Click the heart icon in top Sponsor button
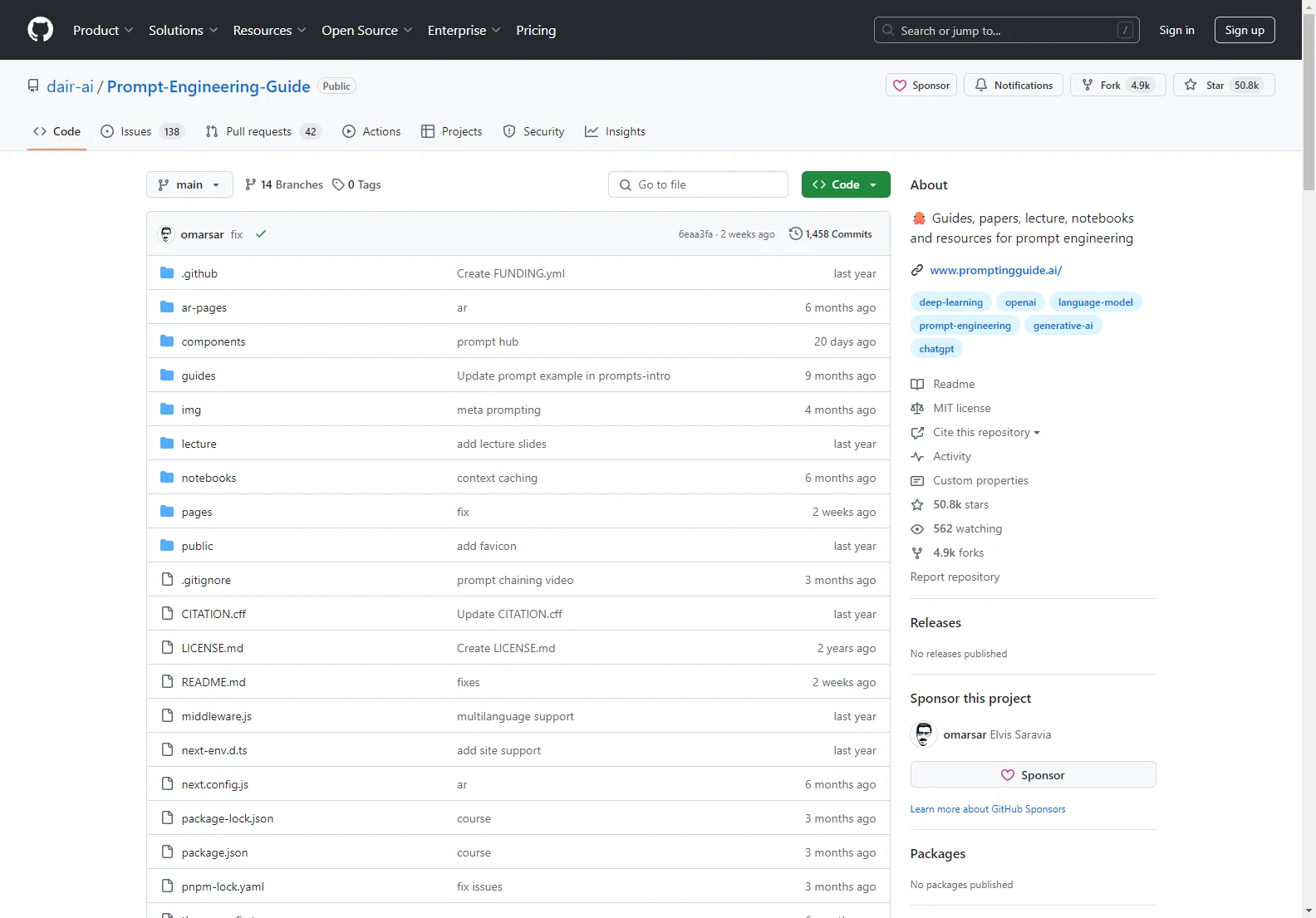This screenshot has width=1316, height=918. click(900, 85)
